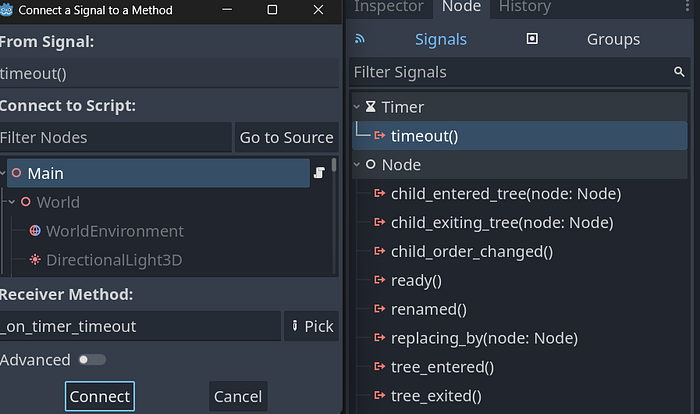Click the signal icon next to ready()
This screenshot has width=700, height=414.
(379, 280)
